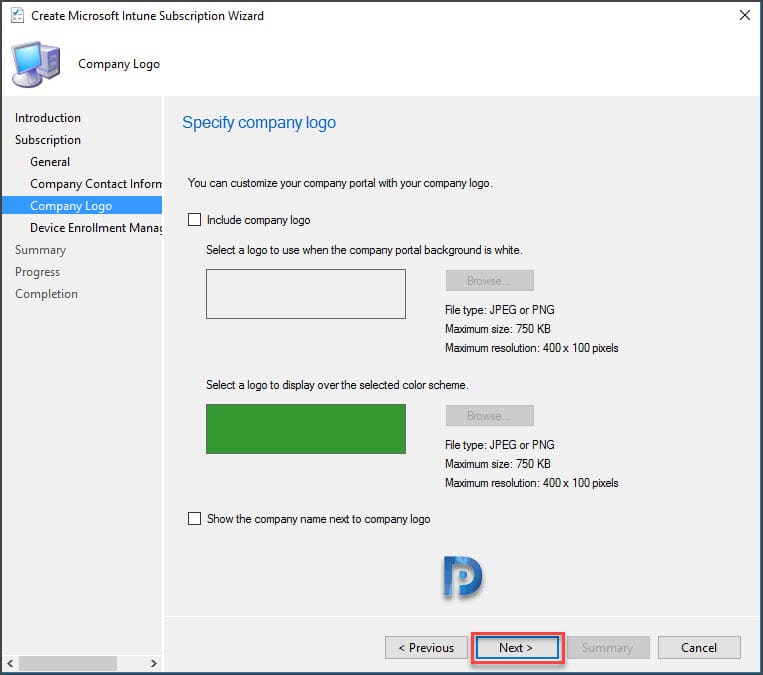Click the green color scheme preview box
The height and width of the screenshot is (675, 763).
tap(306, 429)
